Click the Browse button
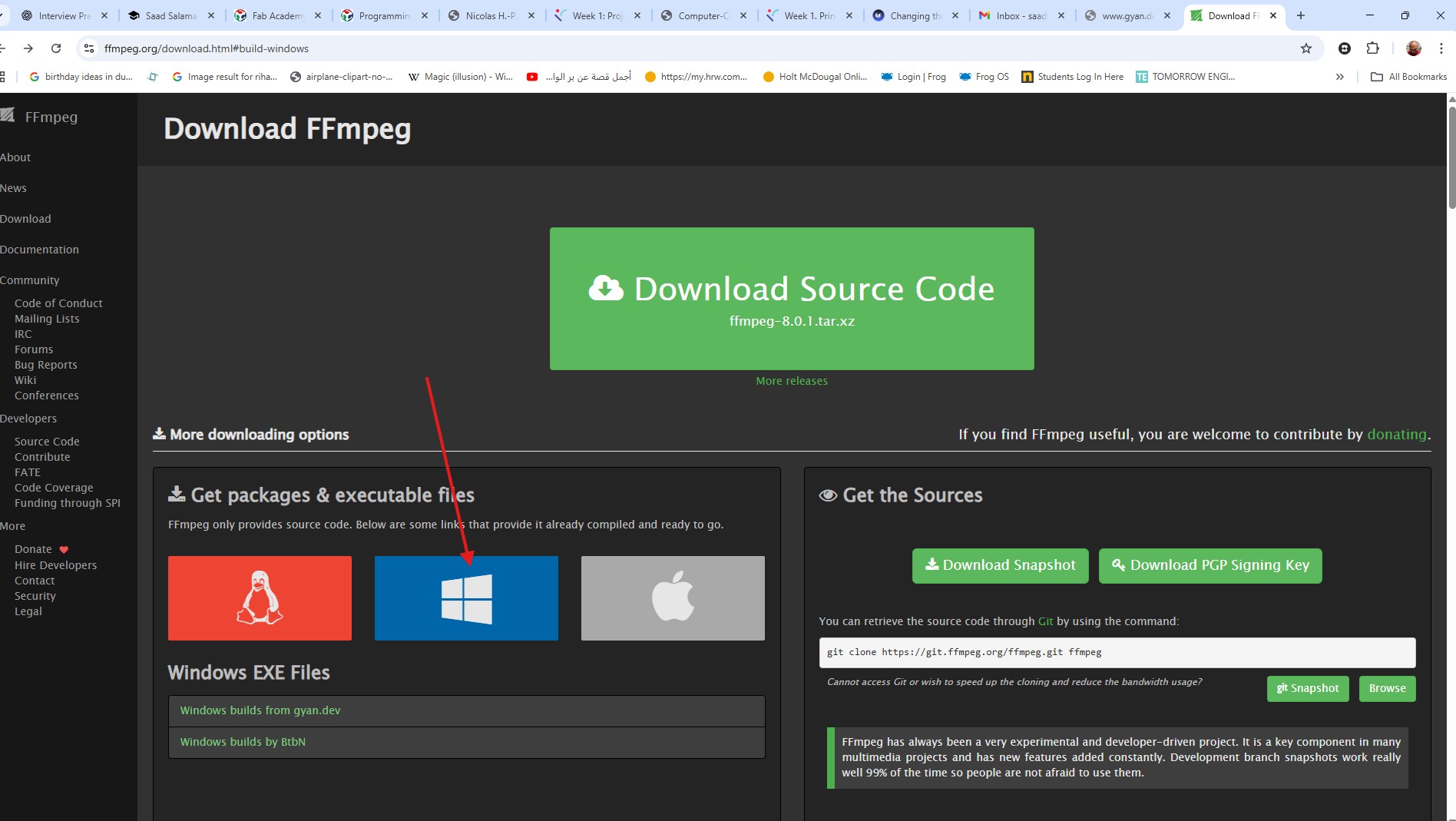 [1387, 689]
